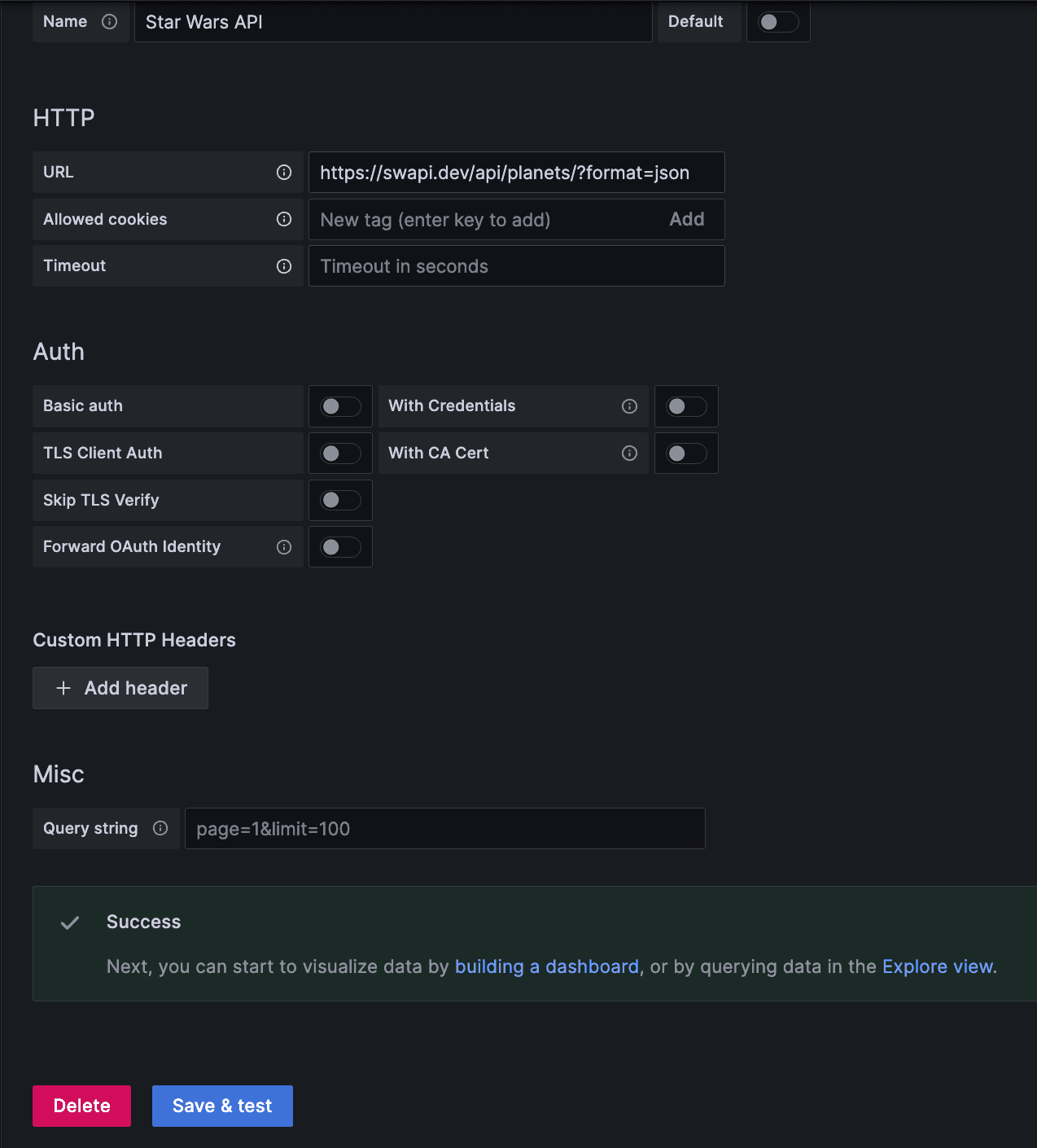Click Add next to the new tag field

pos(687,219)
